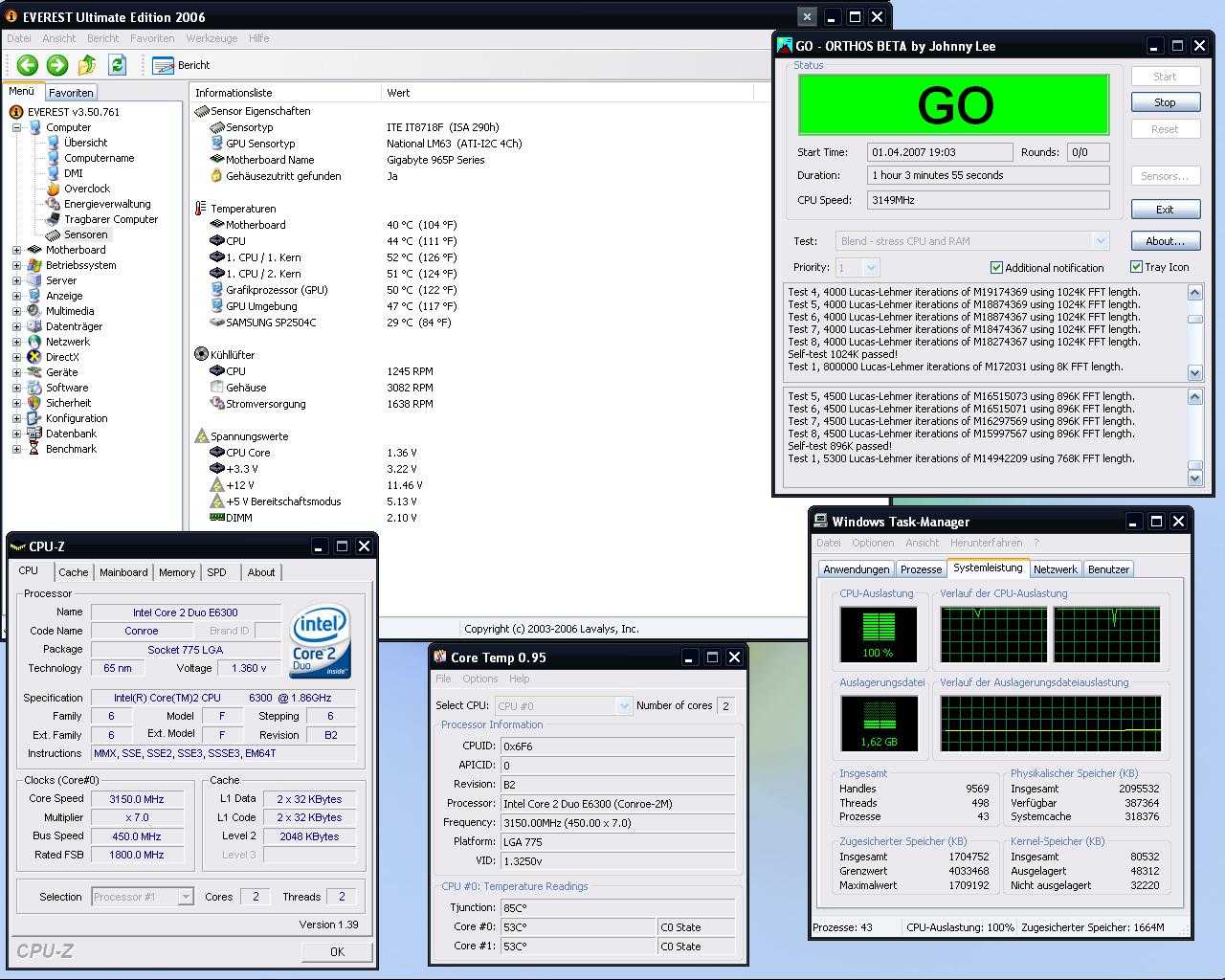Click the Informationsliste column header

tap(285, 93)
